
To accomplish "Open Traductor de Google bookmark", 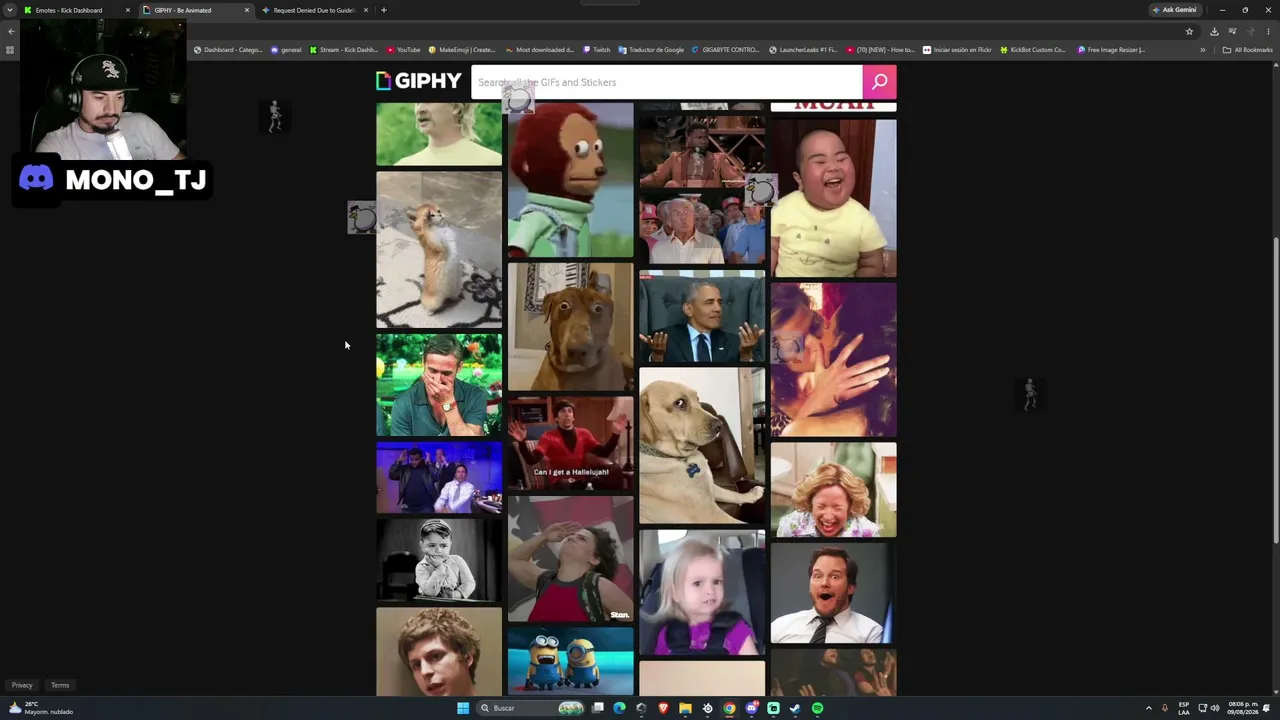I will [651, 50].
